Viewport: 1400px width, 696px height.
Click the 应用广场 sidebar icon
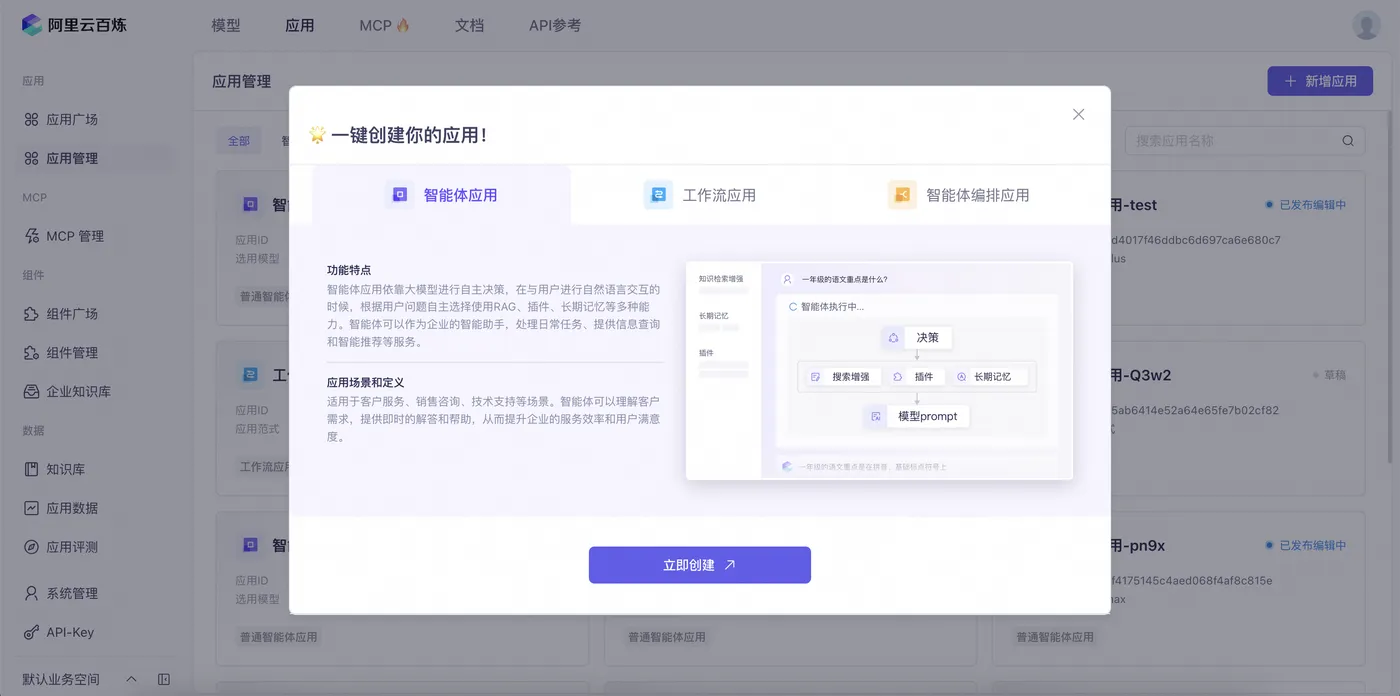tap(31, 119)
